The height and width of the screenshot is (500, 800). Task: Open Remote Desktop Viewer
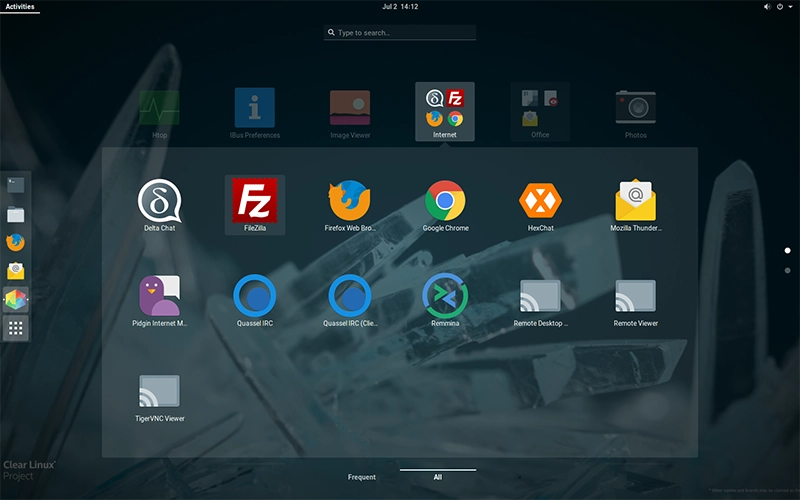pyautogui.click(x=540, y=300)
